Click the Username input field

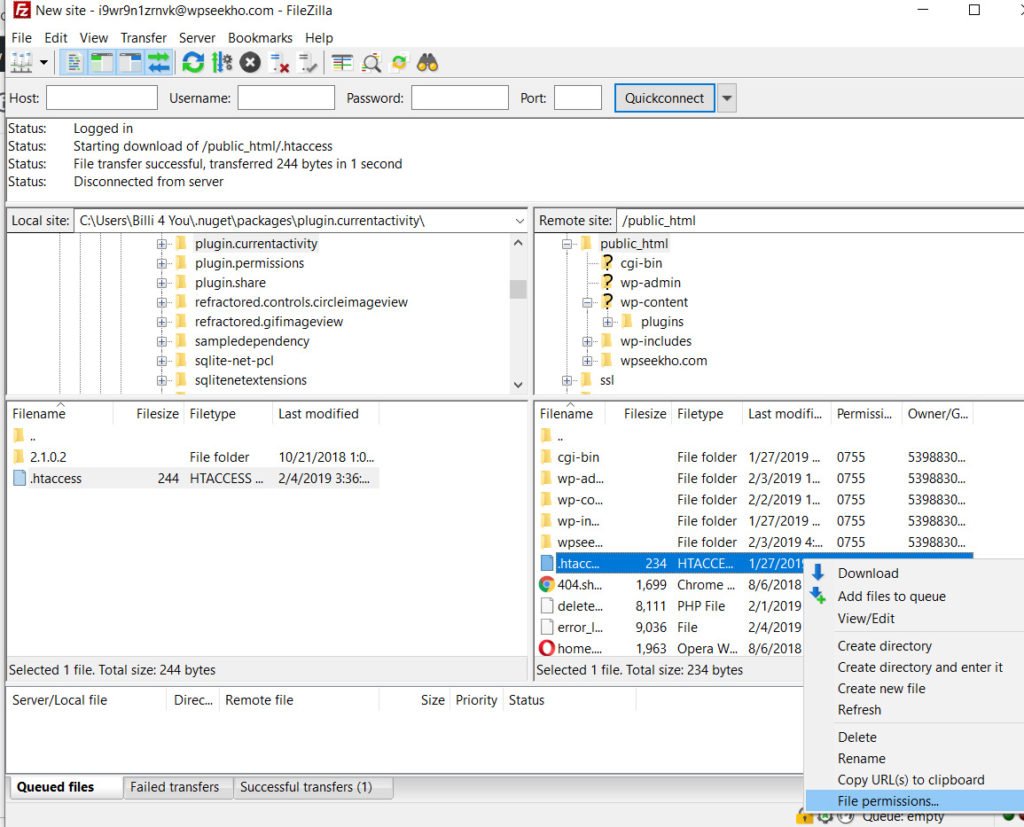click(286, 98)
